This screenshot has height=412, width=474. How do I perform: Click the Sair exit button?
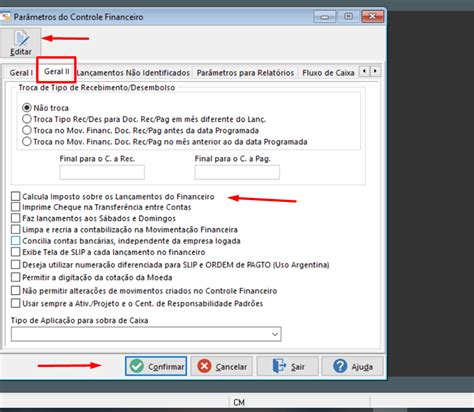(287, 366)
